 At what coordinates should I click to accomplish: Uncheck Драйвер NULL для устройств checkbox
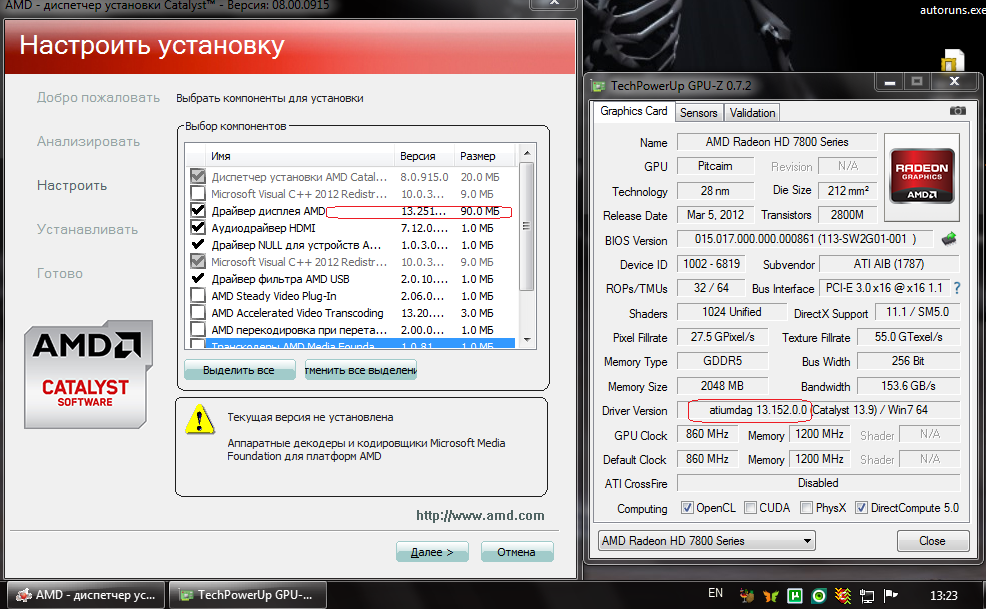[x=198, y=244]
